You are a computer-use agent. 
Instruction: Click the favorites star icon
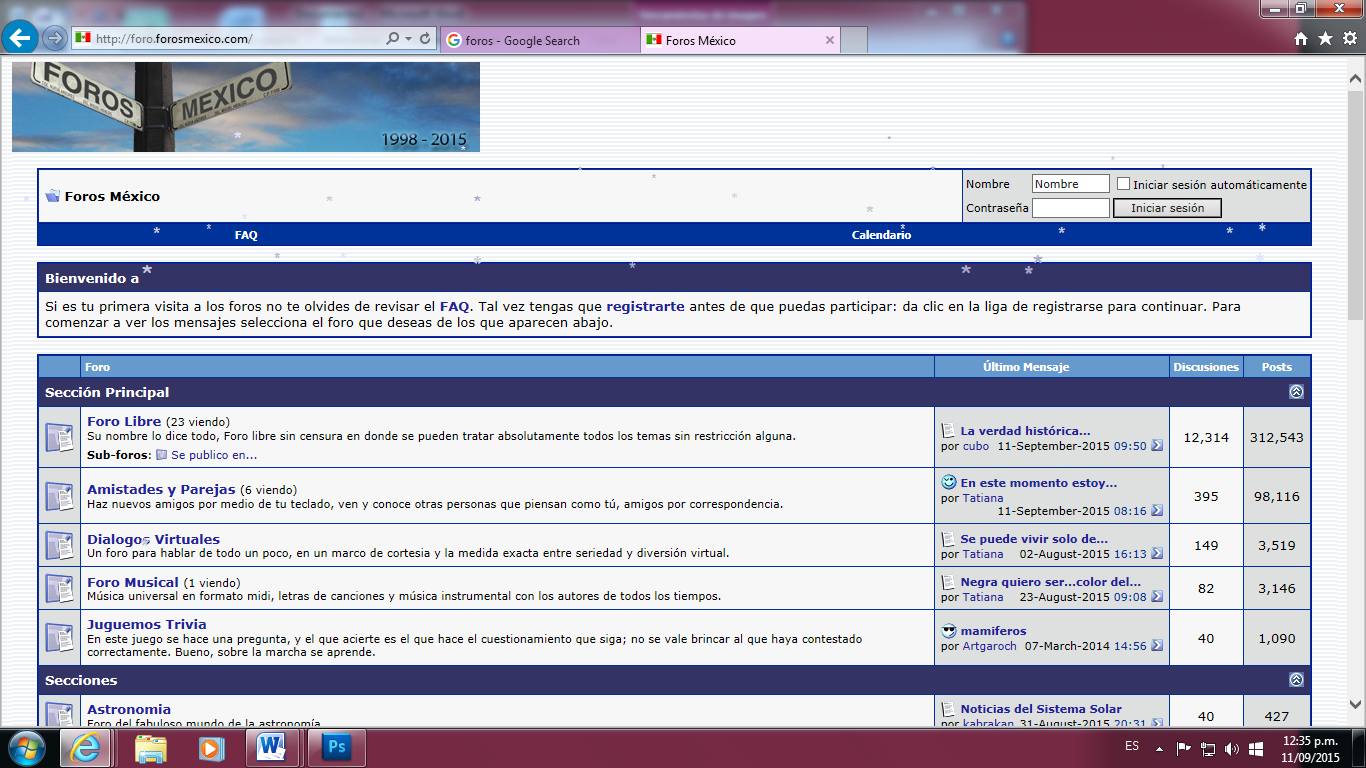[x=1325, y=39]
